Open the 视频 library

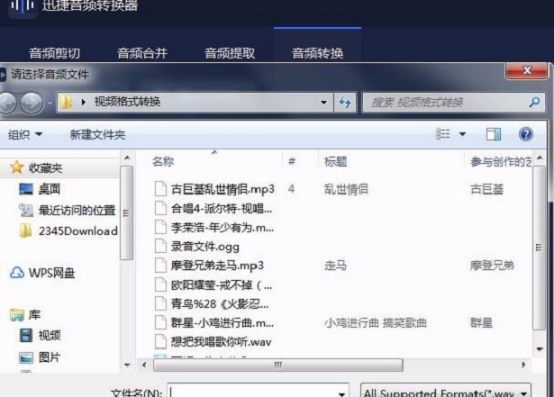(49, 335)
